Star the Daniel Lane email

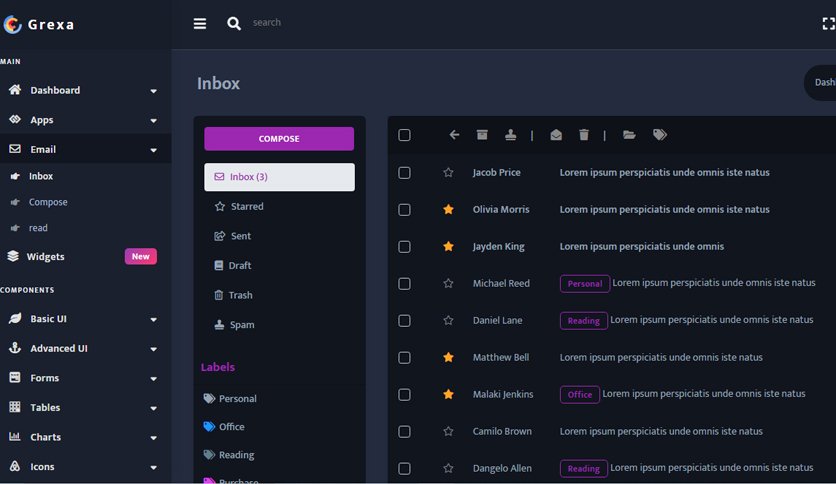tap(448, 320)
